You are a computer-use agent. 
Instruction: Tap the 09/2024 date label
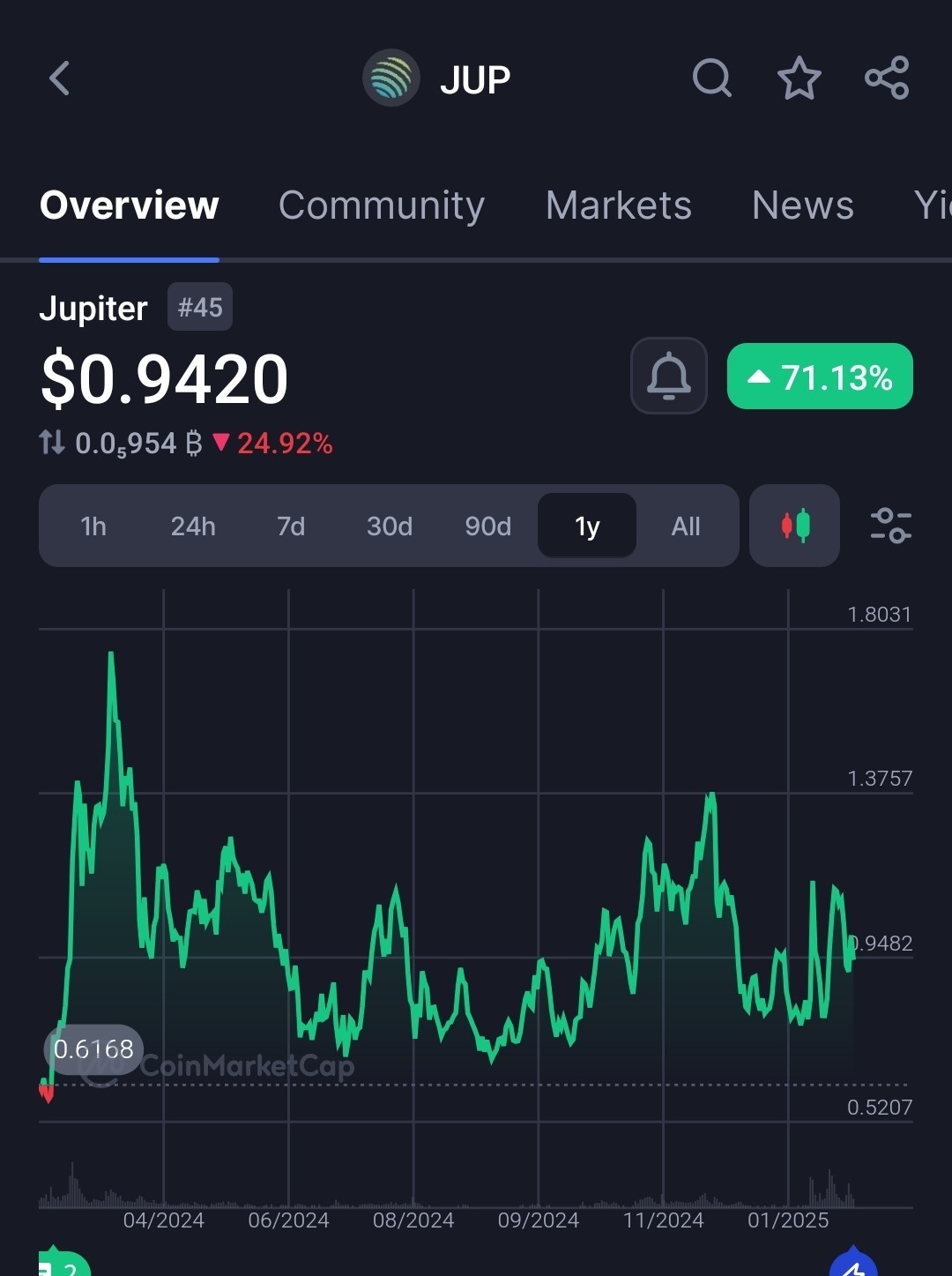point(539,1220)
